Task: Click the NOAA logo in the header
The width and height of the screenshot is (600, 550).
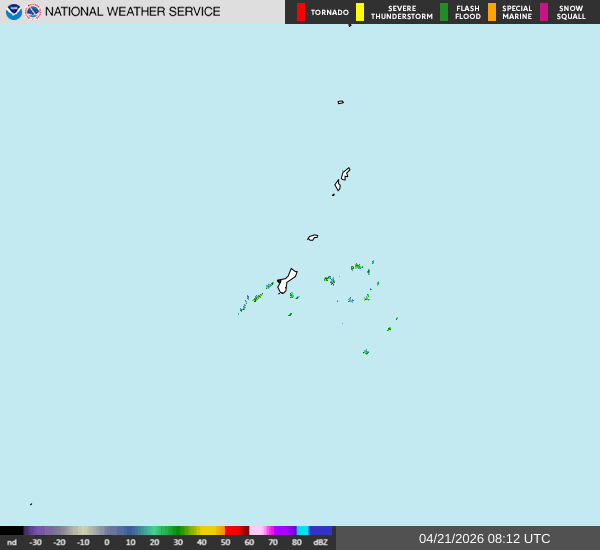Action: (13, 12)
